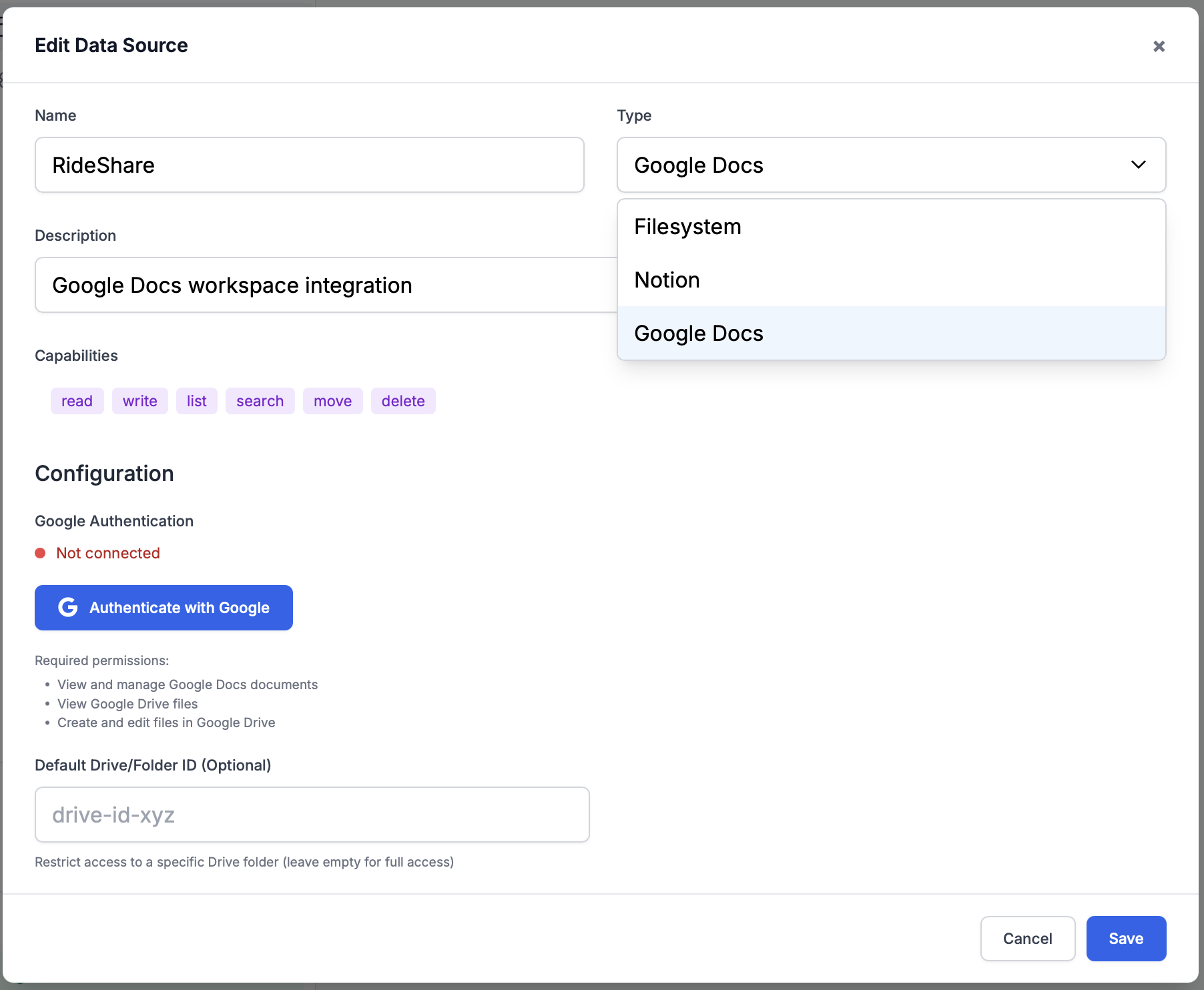The image size is (1204, 990).
Task: Click the write capability tag
Action: (140, 401)
